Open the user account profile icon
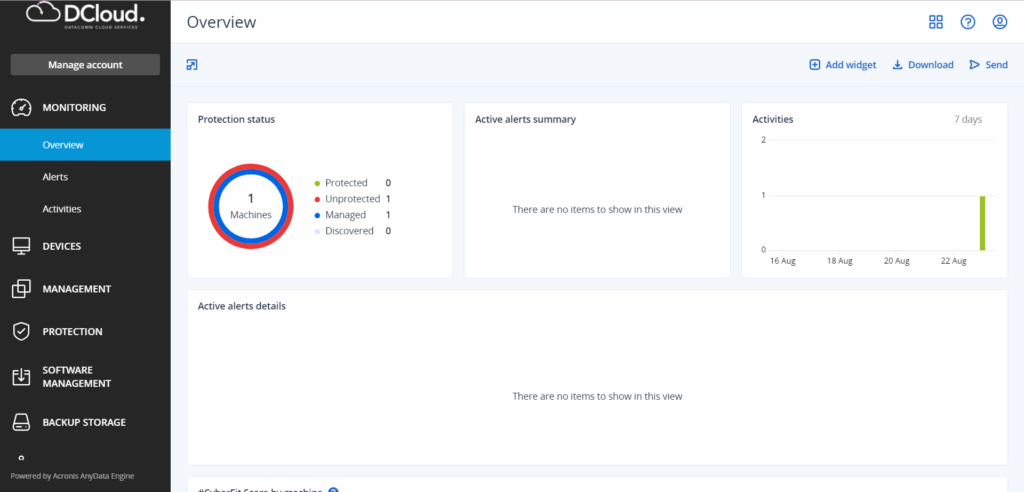Viewport: 1024px width, 492px height. point(999,22)
